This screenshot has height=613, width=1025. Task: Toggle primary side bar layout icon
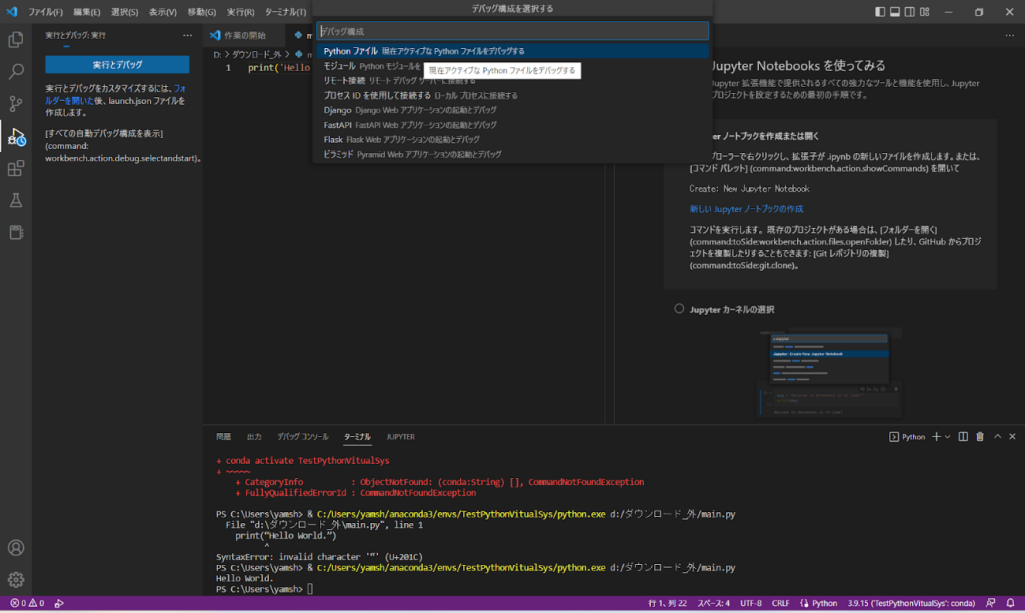880,12
